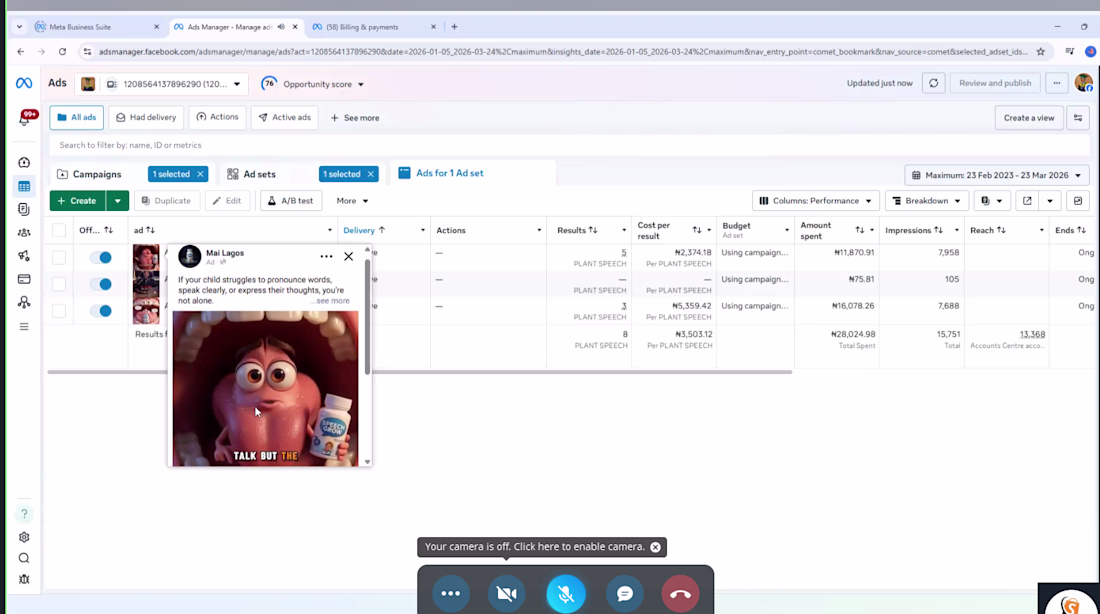Bookmark page with the star icon

point(1040,52)
